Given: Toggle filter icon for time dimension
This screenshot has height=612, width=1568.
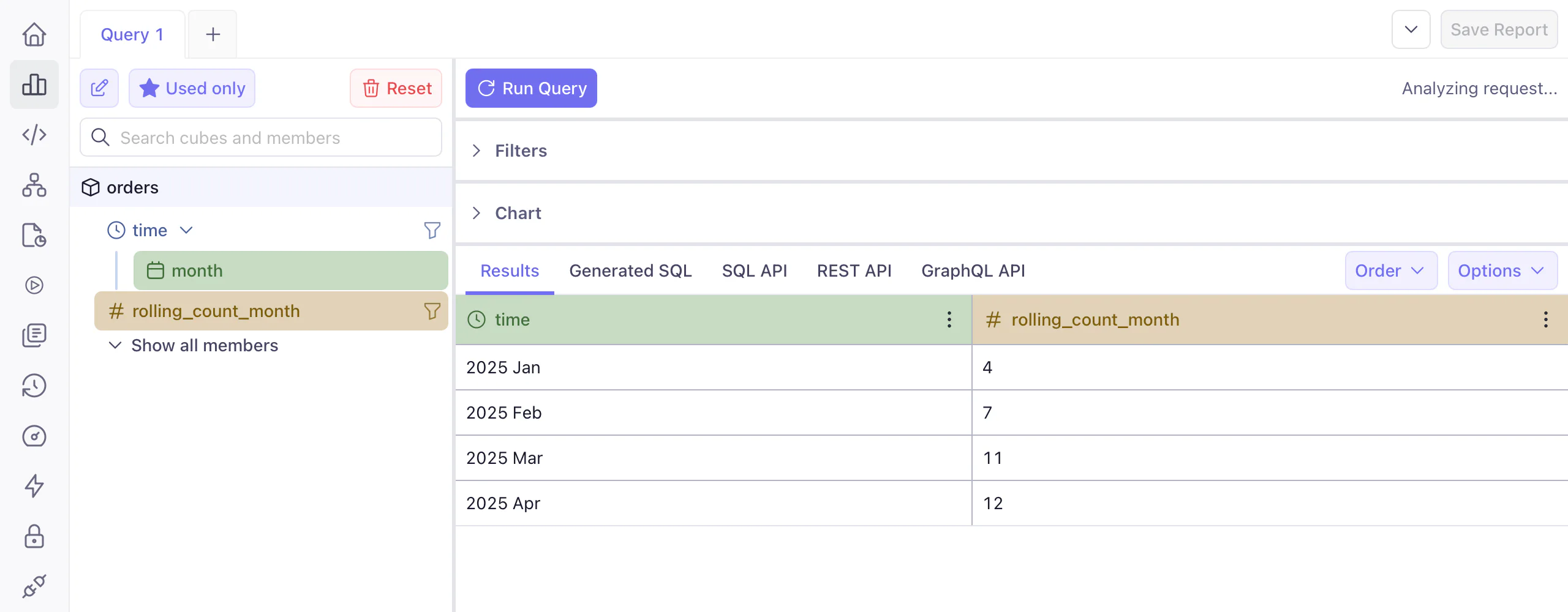Looking at the screenshot, I should click(432, 230).
